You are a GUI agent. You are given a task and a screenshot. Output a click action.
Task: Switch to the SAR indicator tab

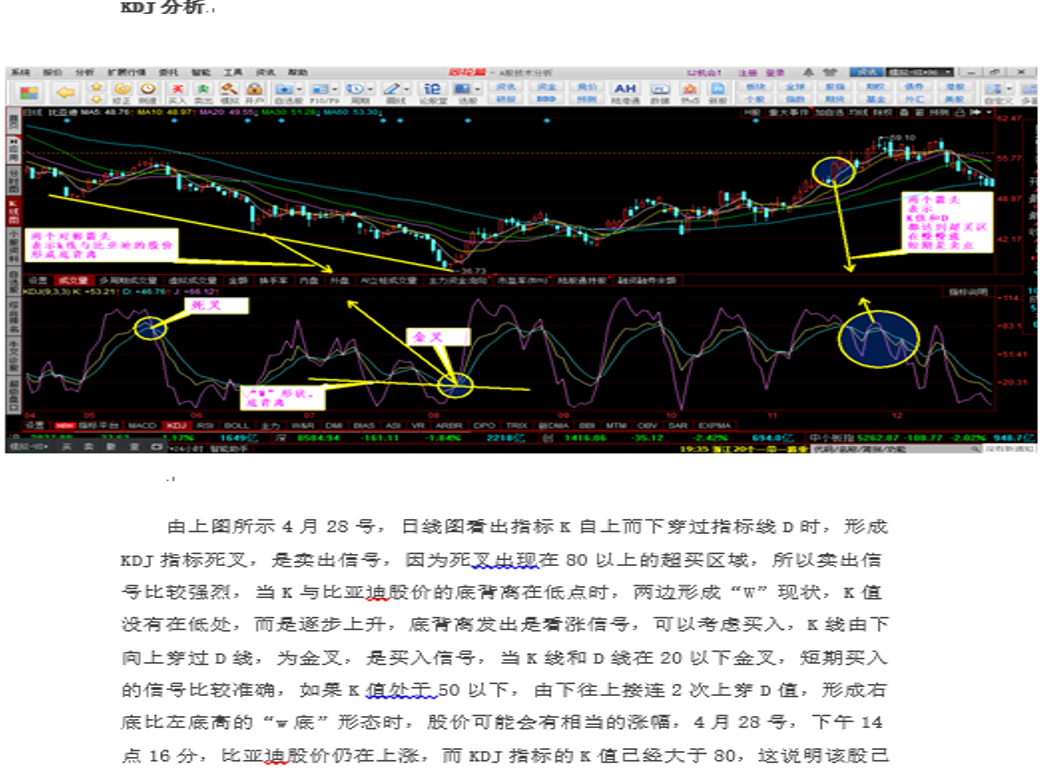click(x=677, y=426)
